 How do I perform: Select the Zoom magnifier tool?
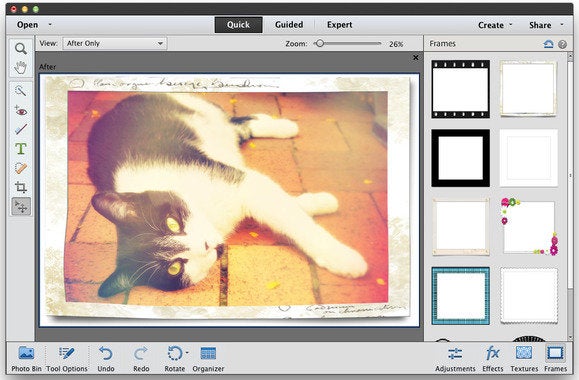tap(21, 48)
